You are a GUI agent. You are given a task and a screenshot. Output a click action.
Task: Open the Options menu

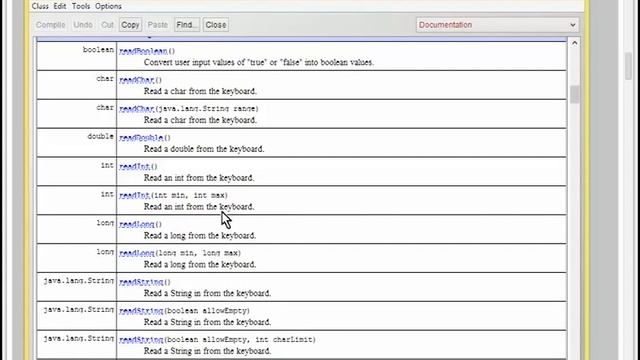[x=108, y=6]
